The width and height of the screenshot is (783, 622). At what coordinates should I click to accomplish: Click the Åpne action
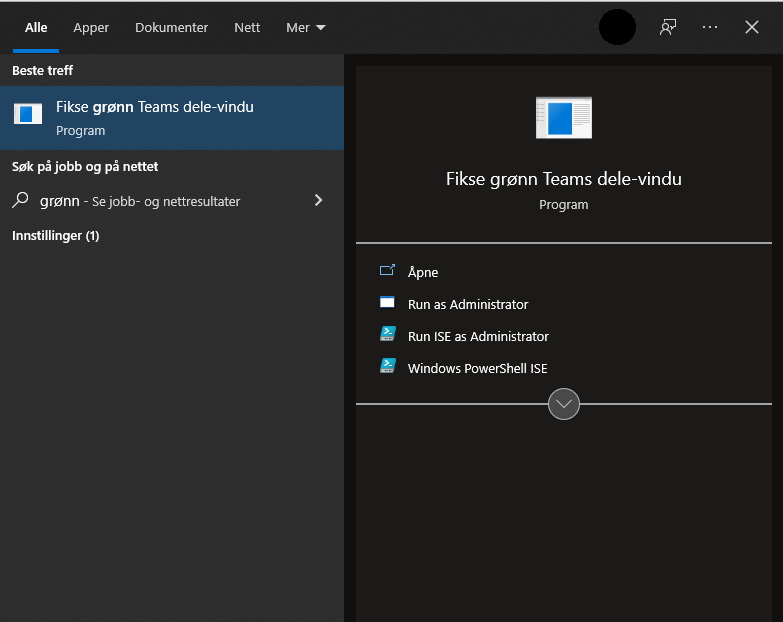423,272
